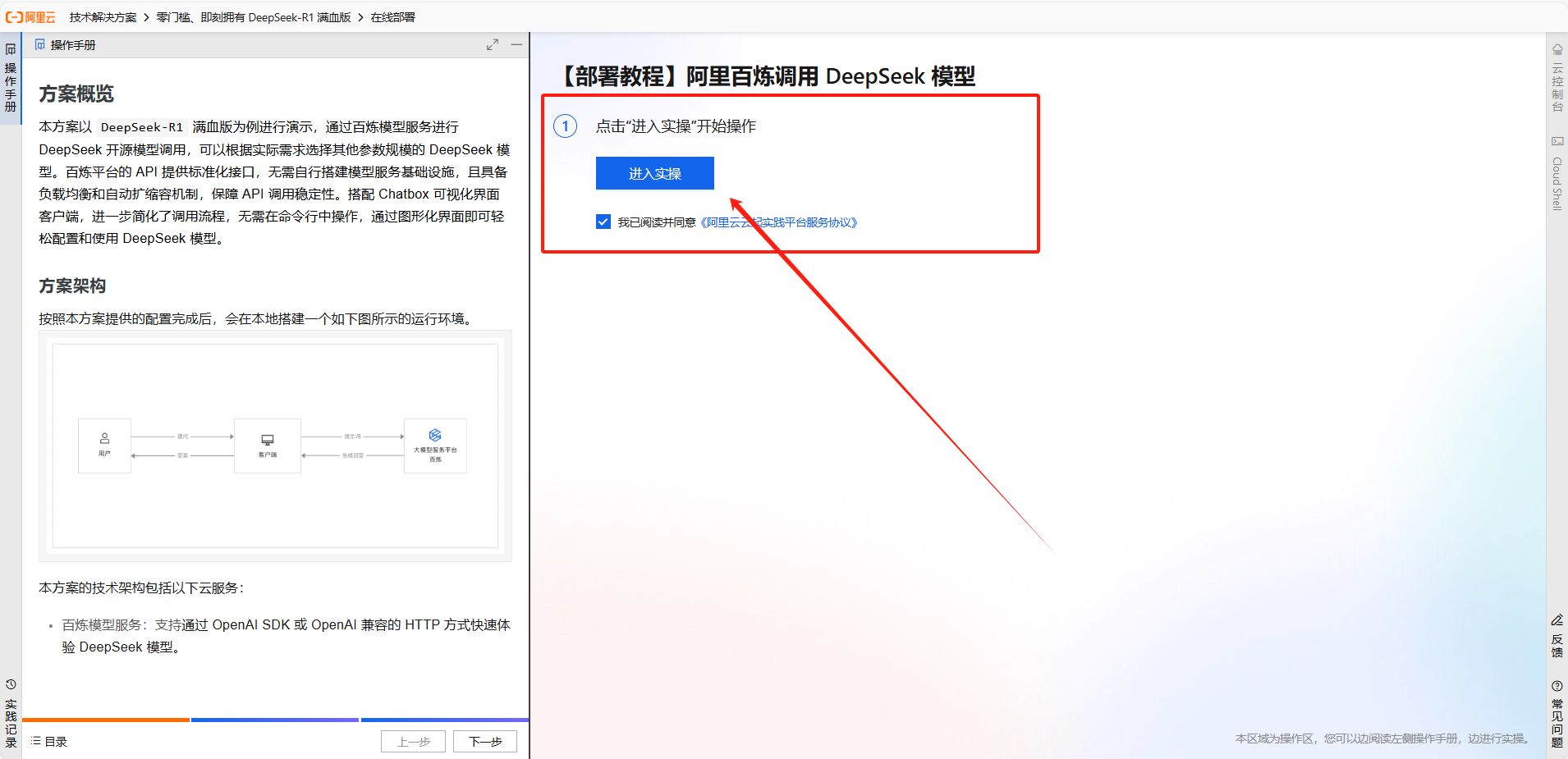
Task: Click the history clock icon above 实践记录
Action: pos(11,684)
